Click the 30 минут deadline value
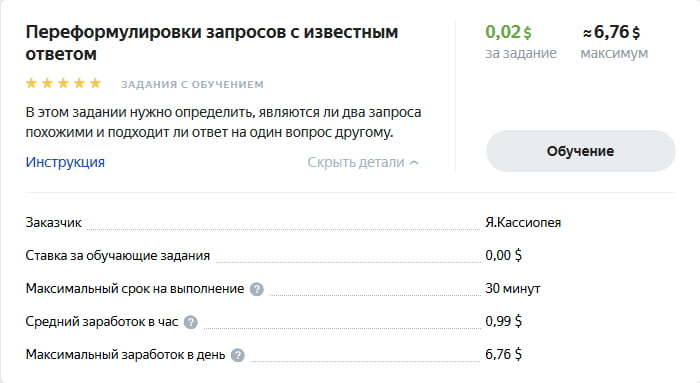This screenshot has height=383, width=700. point(512,288)
